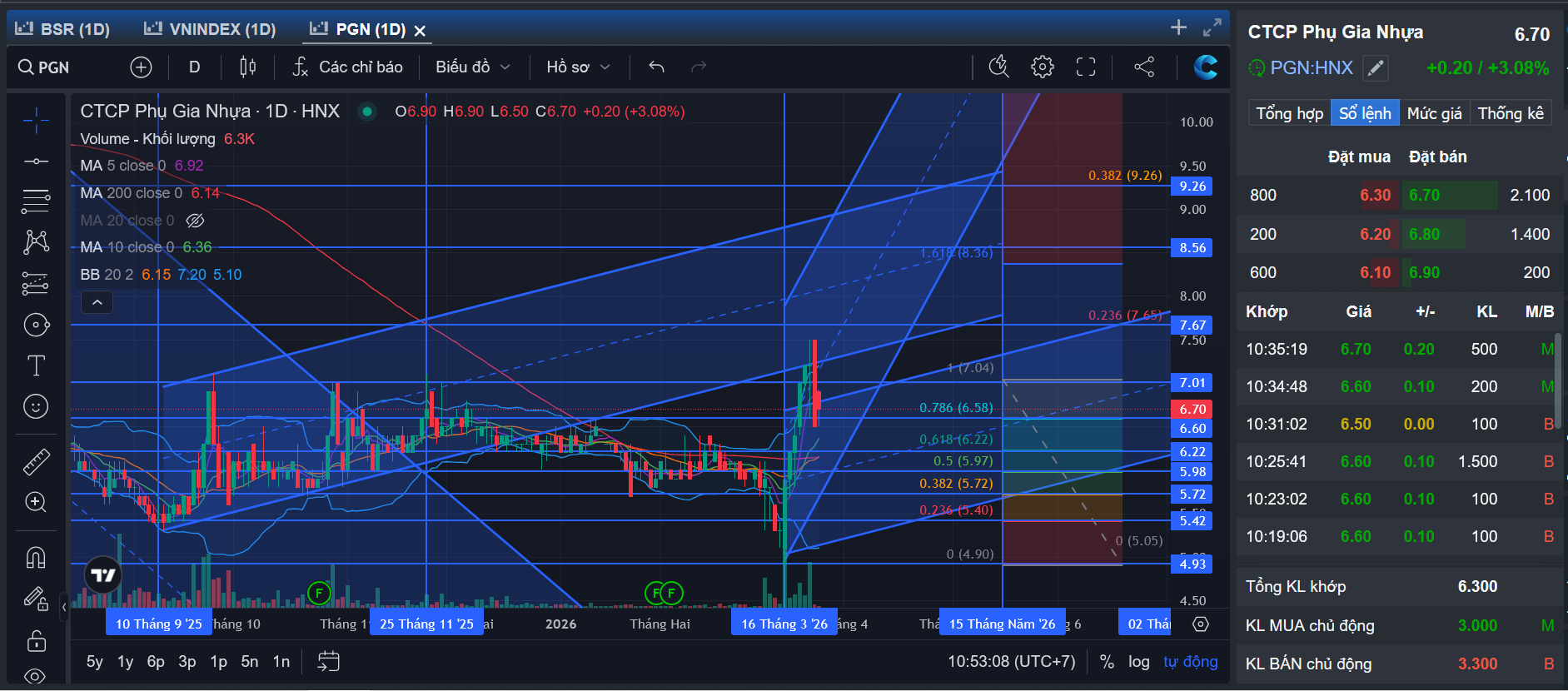The height and width of the screenshot is (691, 1568).
Task: Expand the chart panel with diagonal arrows
Action: point(1212,27)
